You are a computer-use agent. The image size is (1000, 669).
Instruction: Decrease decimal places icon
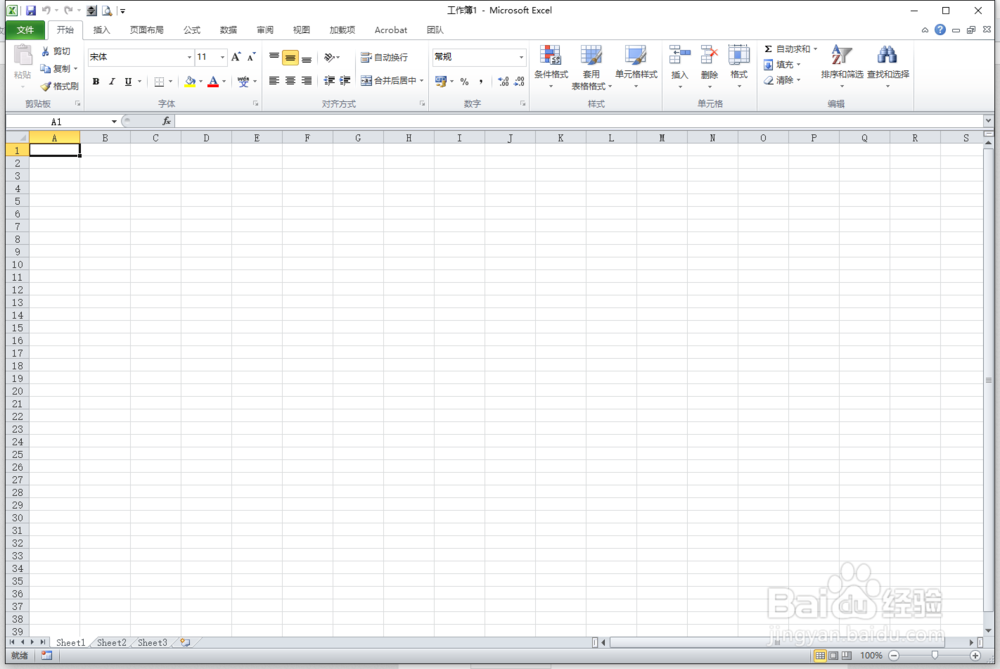pos(519,81)
